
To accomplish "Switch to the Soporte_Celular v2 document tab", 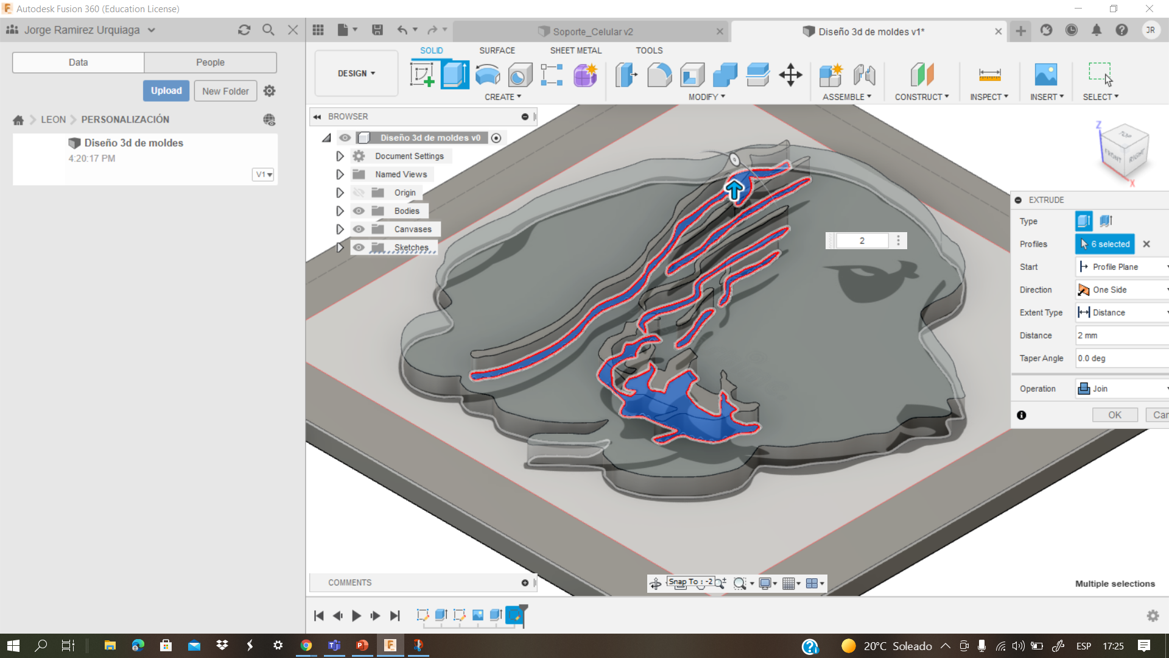I will click(x=593, y=31).
